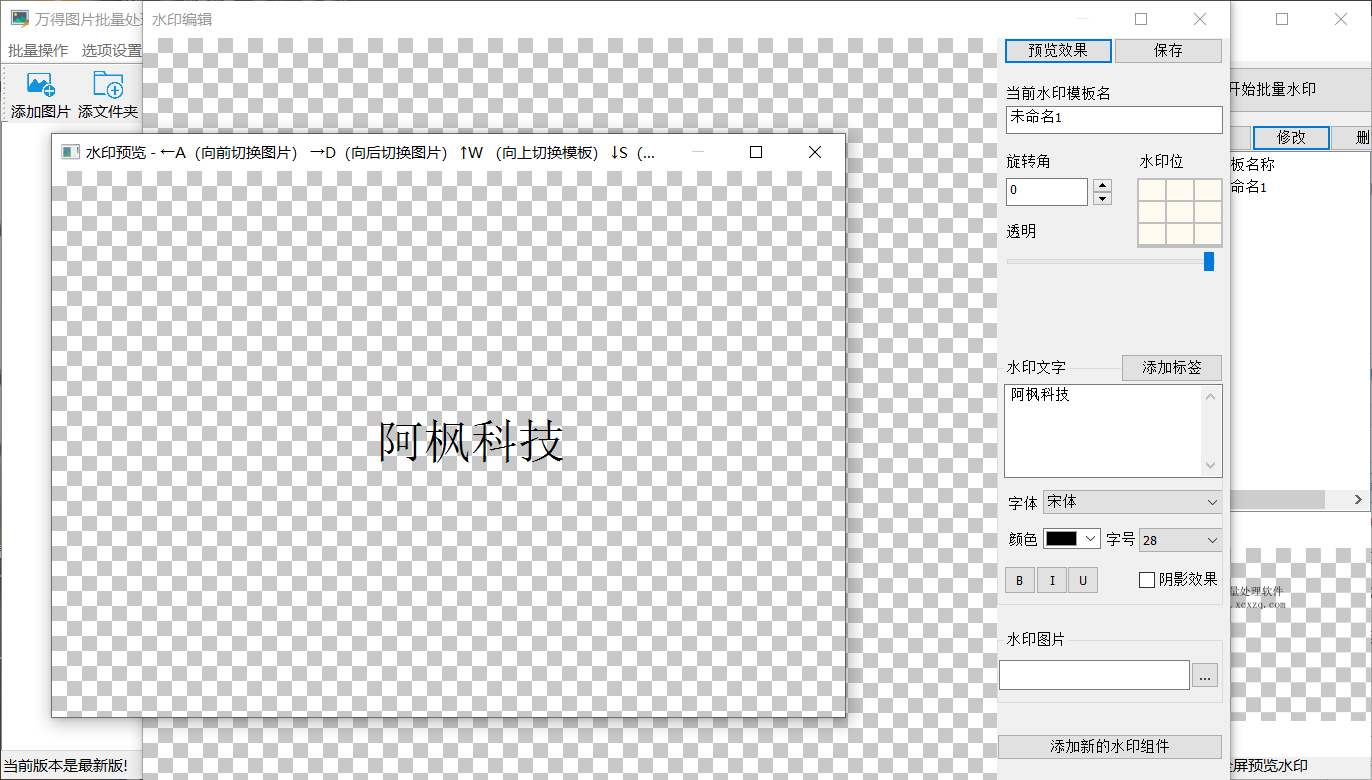Open the 颜色 color dropdown
The width and height of the screenshot is (1372, 780).
point(1072,539)
